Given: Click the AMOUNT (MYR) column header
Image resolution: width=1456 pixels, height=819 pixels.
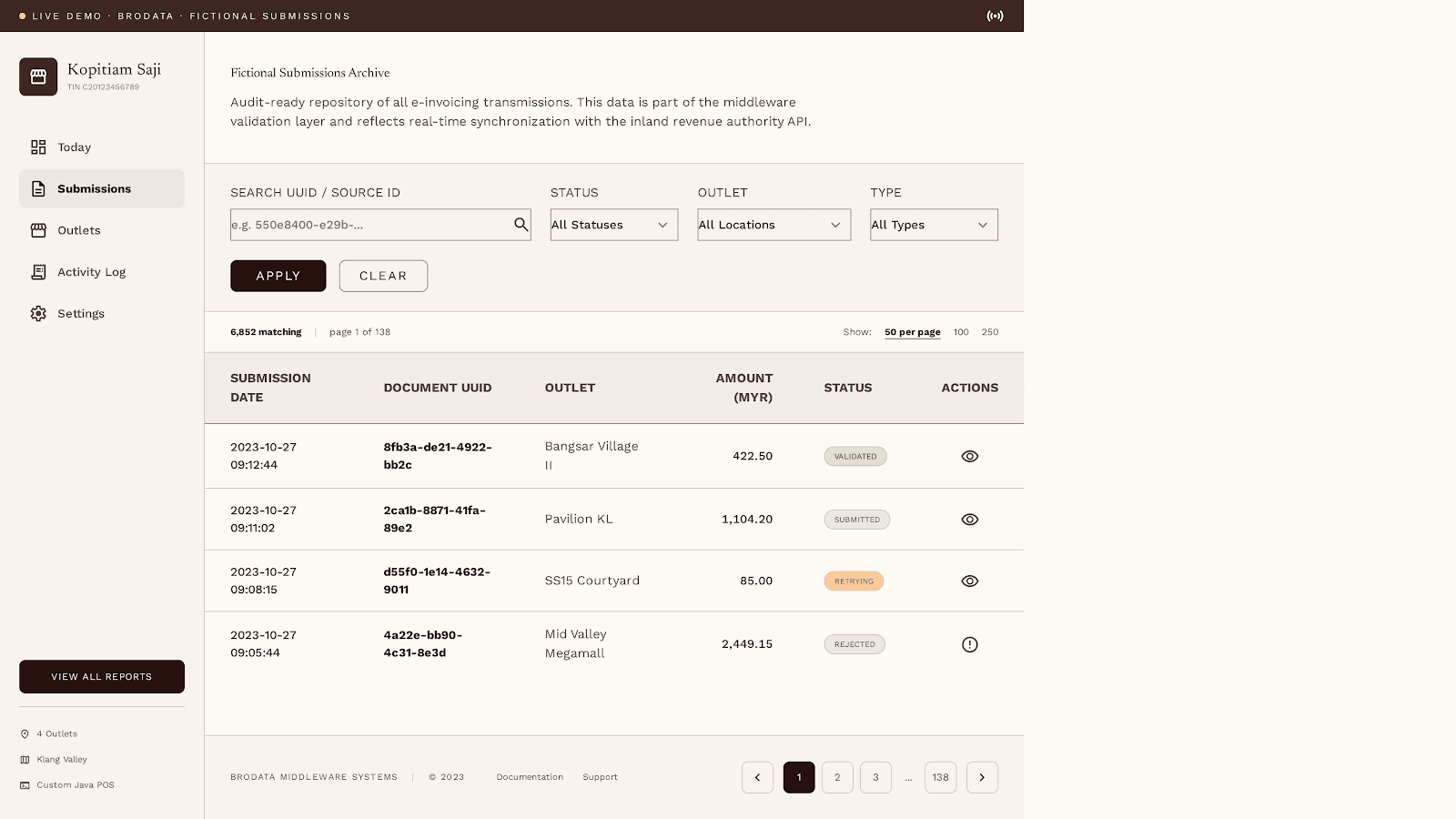Looking at the screenshot, I should [x=744, y=388].
